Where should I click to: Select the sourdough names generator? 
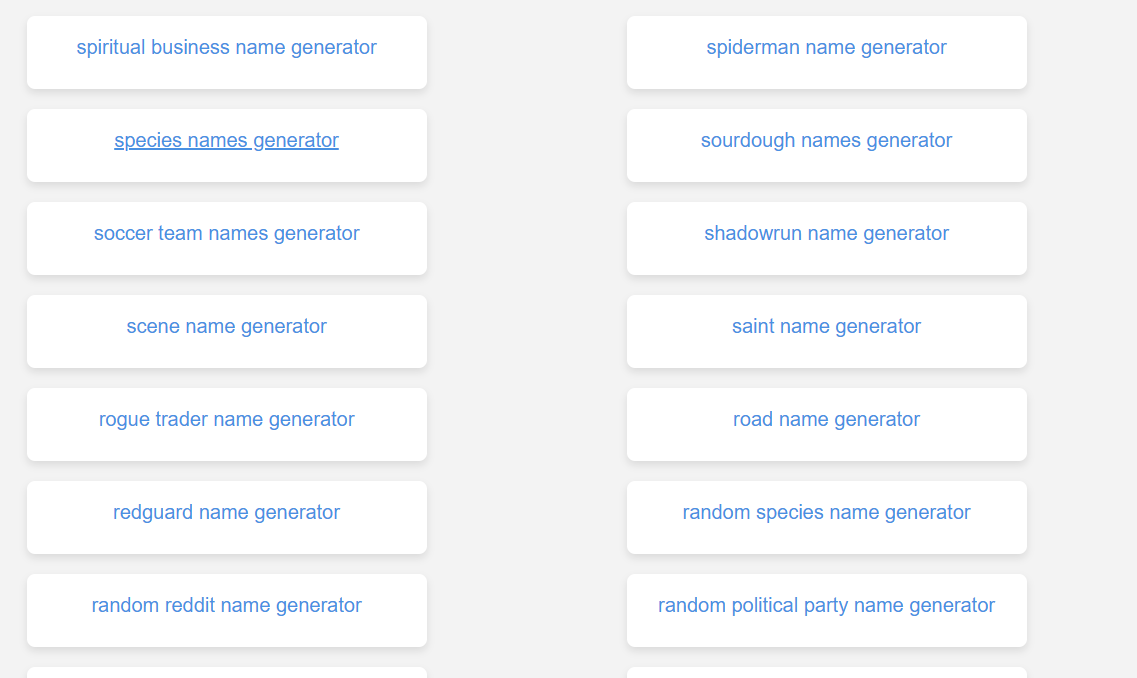point(826,140)
